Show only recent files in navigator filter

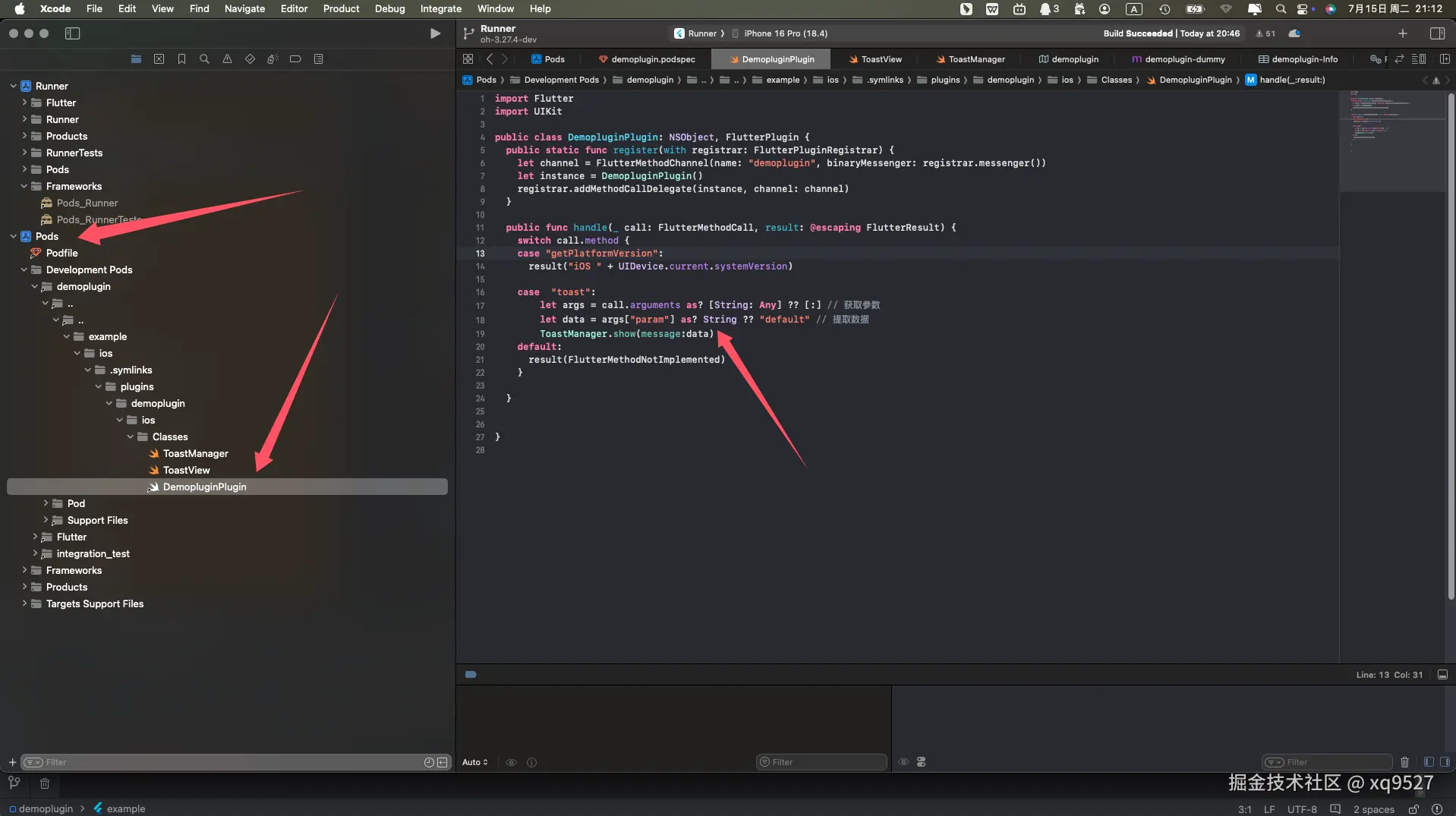pos(429,762)
